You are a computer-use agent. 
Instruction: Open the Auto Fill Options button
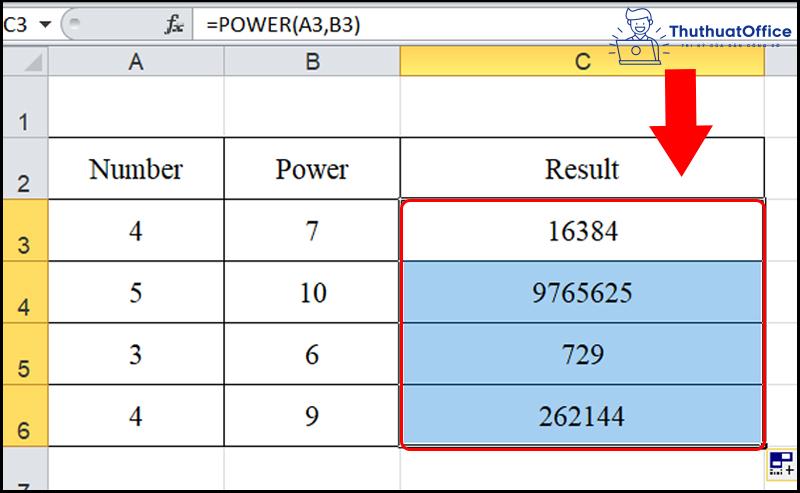tap(781, 464)
